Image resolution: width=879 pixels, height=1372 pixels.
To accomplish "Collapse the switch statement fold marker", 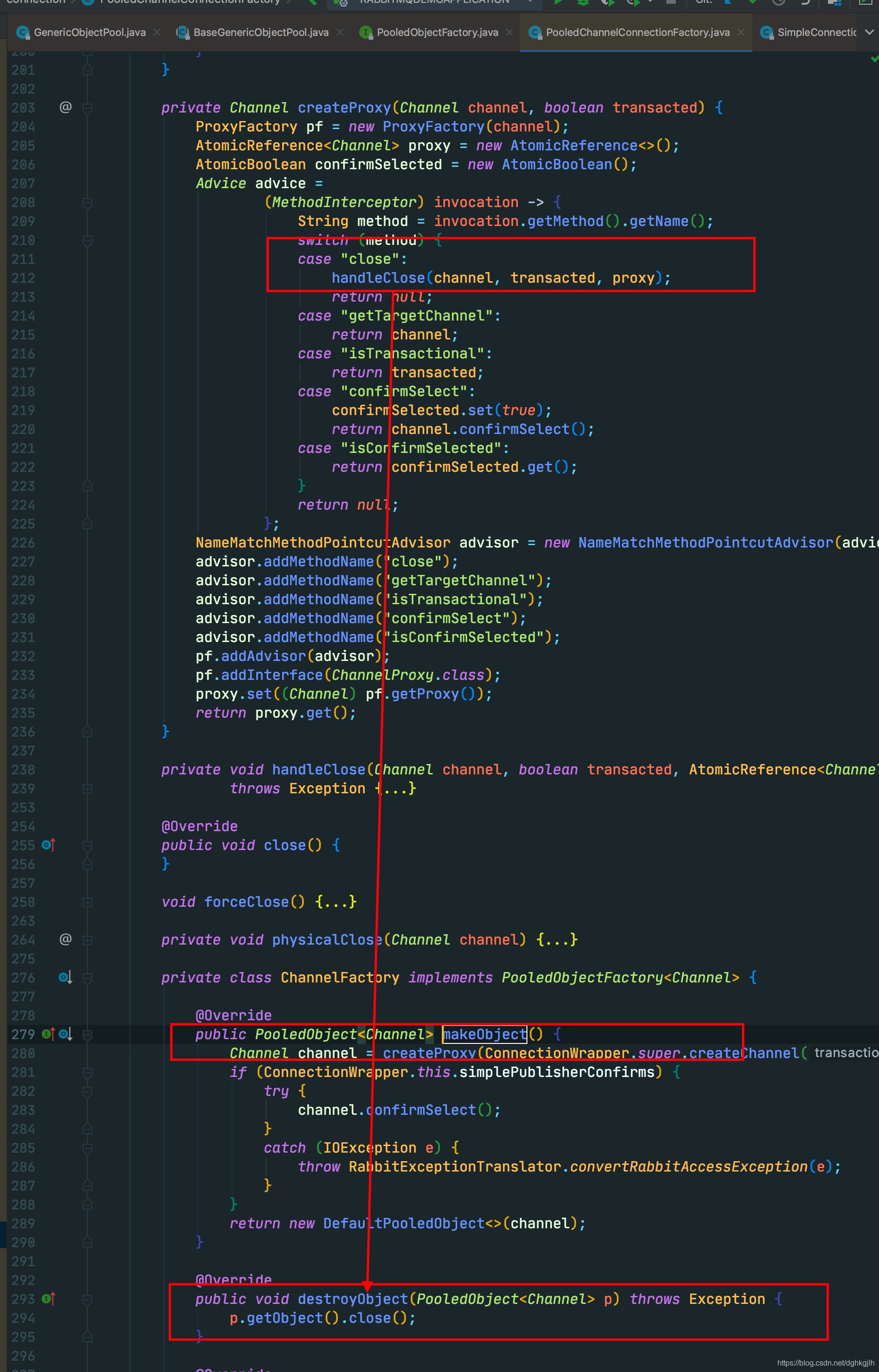I will click(x=87, y=240).
